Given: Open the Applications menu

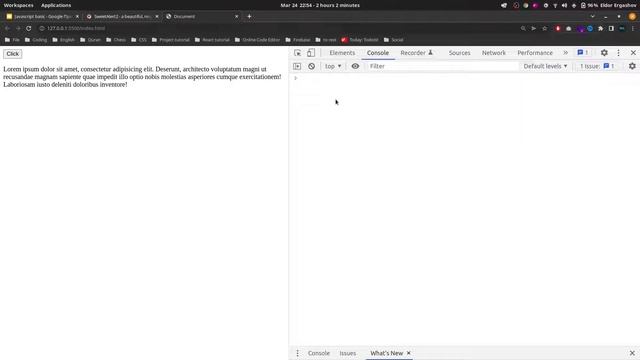Looking at the screenshot, I should 56,5.
